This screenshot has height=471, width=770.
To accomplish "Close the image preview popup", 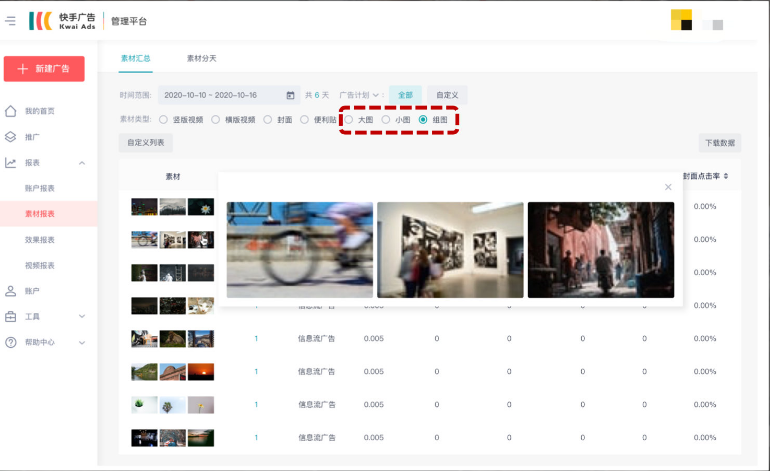I will (668, 187).
